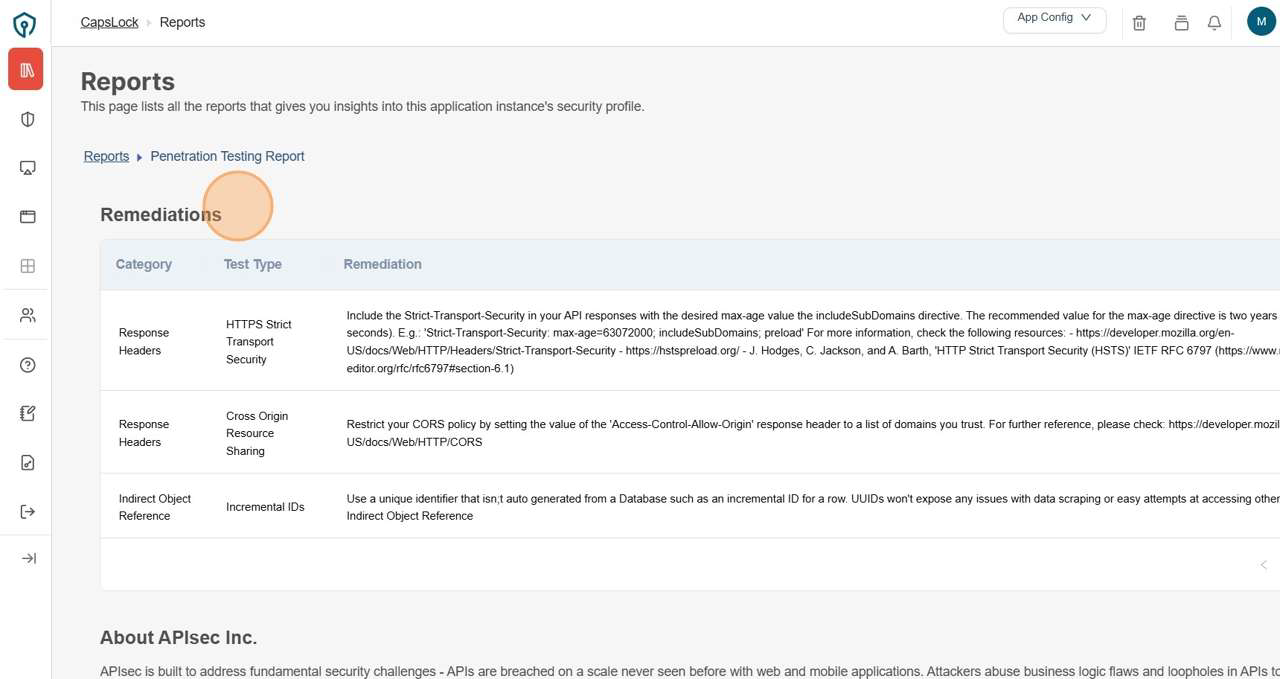Viewport: 1280px width, 679px height.
Task: Click the Remediation column header
Action: tap(382, 264)
